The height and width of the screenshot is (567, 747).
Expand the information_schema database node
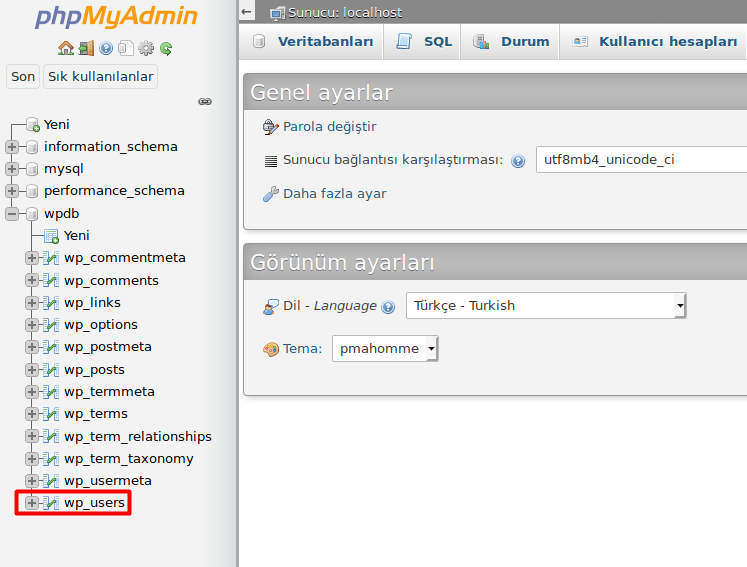12,147
